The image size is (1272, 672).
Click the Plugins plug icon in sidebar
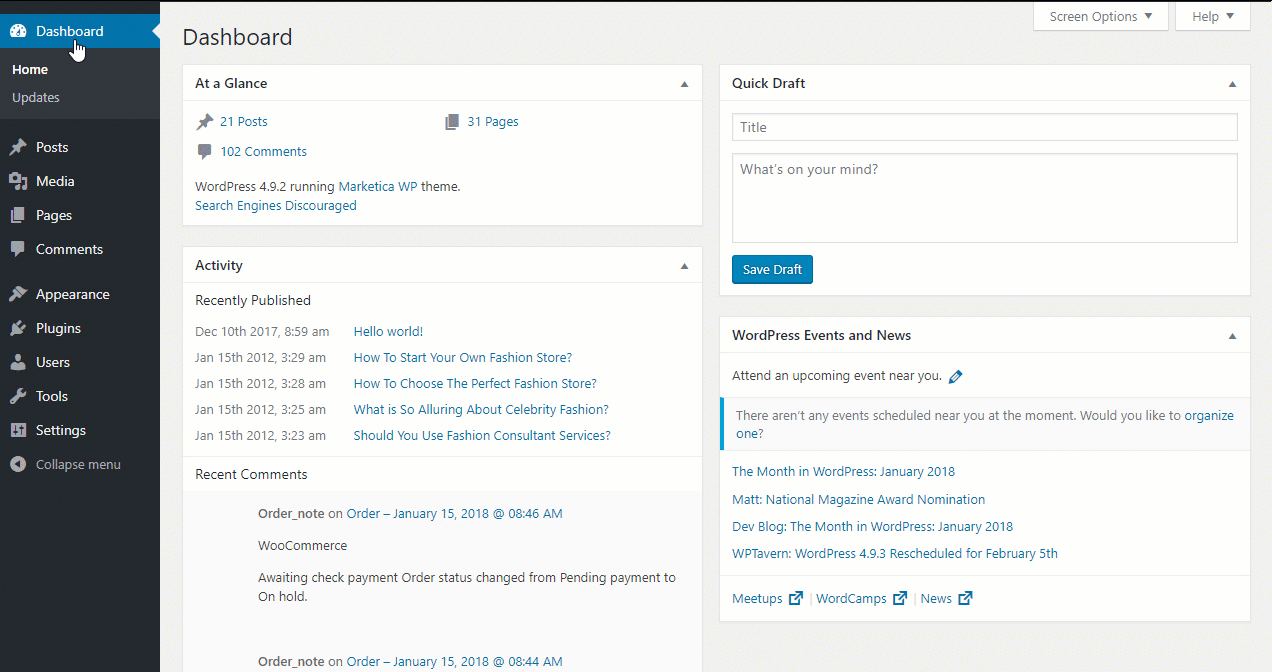(18, 328)
